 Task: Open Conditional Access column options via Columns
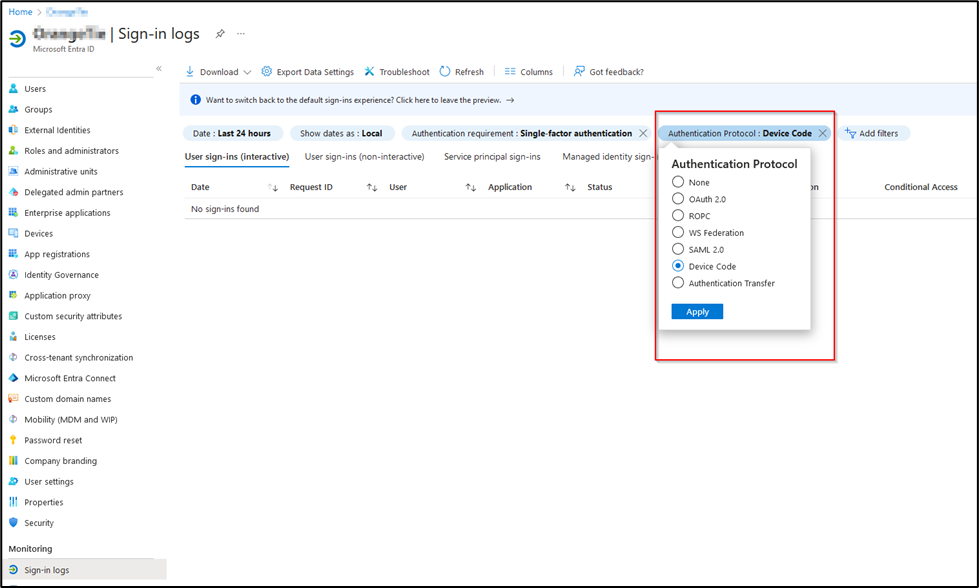click(x=528, y=71)
